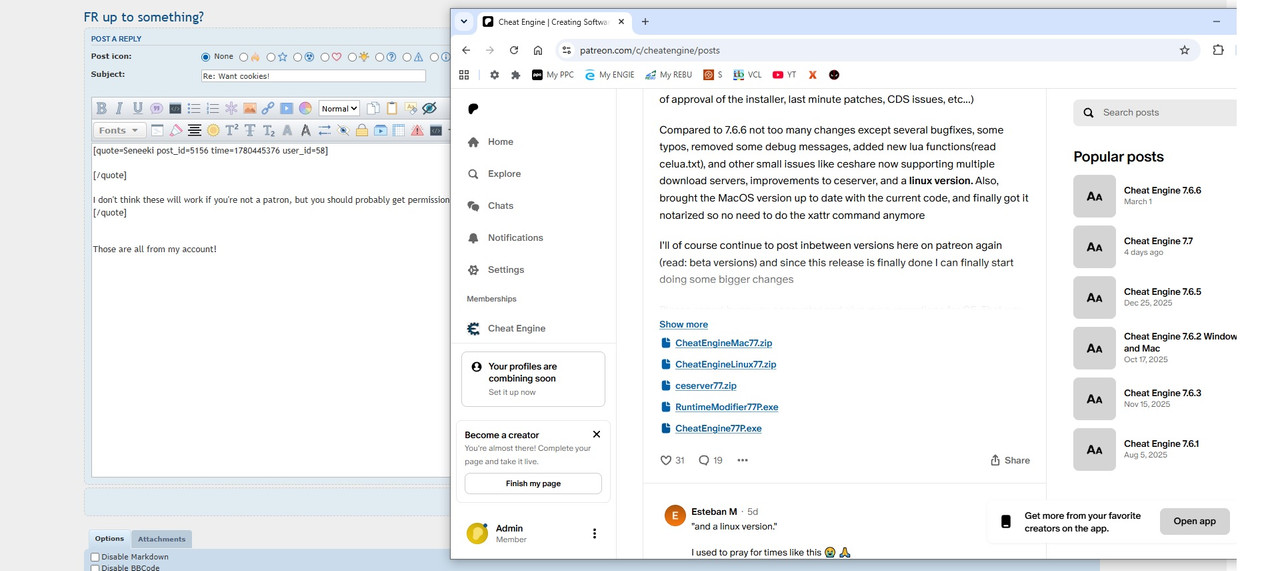Click the clipboard paste icon in the editor

tap(392, 108)
